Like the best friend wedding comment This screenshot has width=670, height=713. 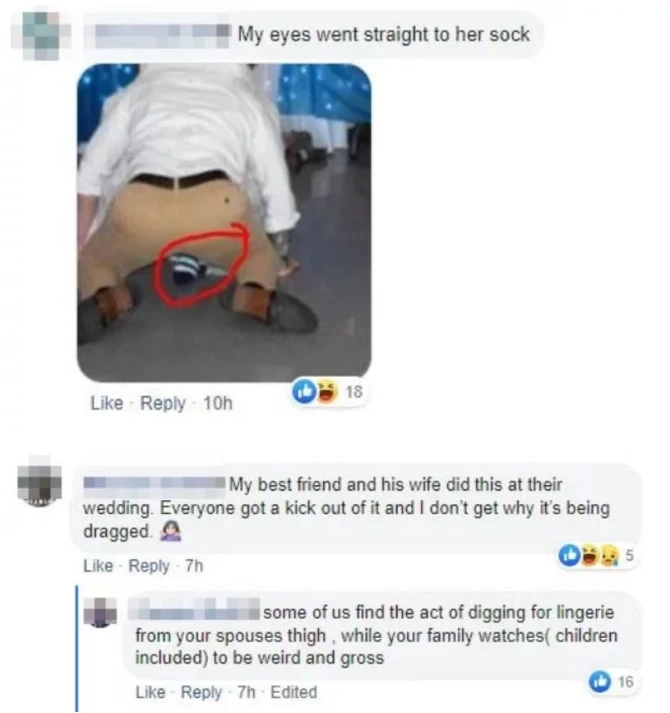click(98, 566)
